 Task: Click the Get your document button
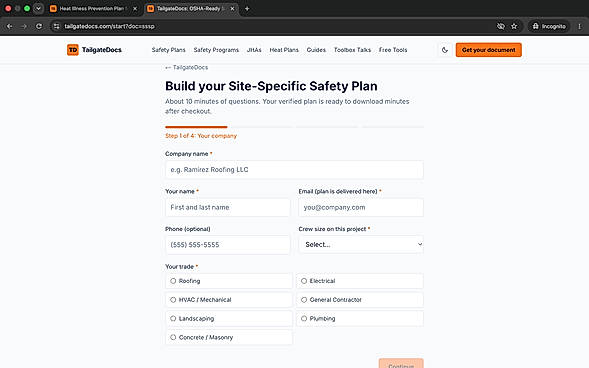coord(488,50)
